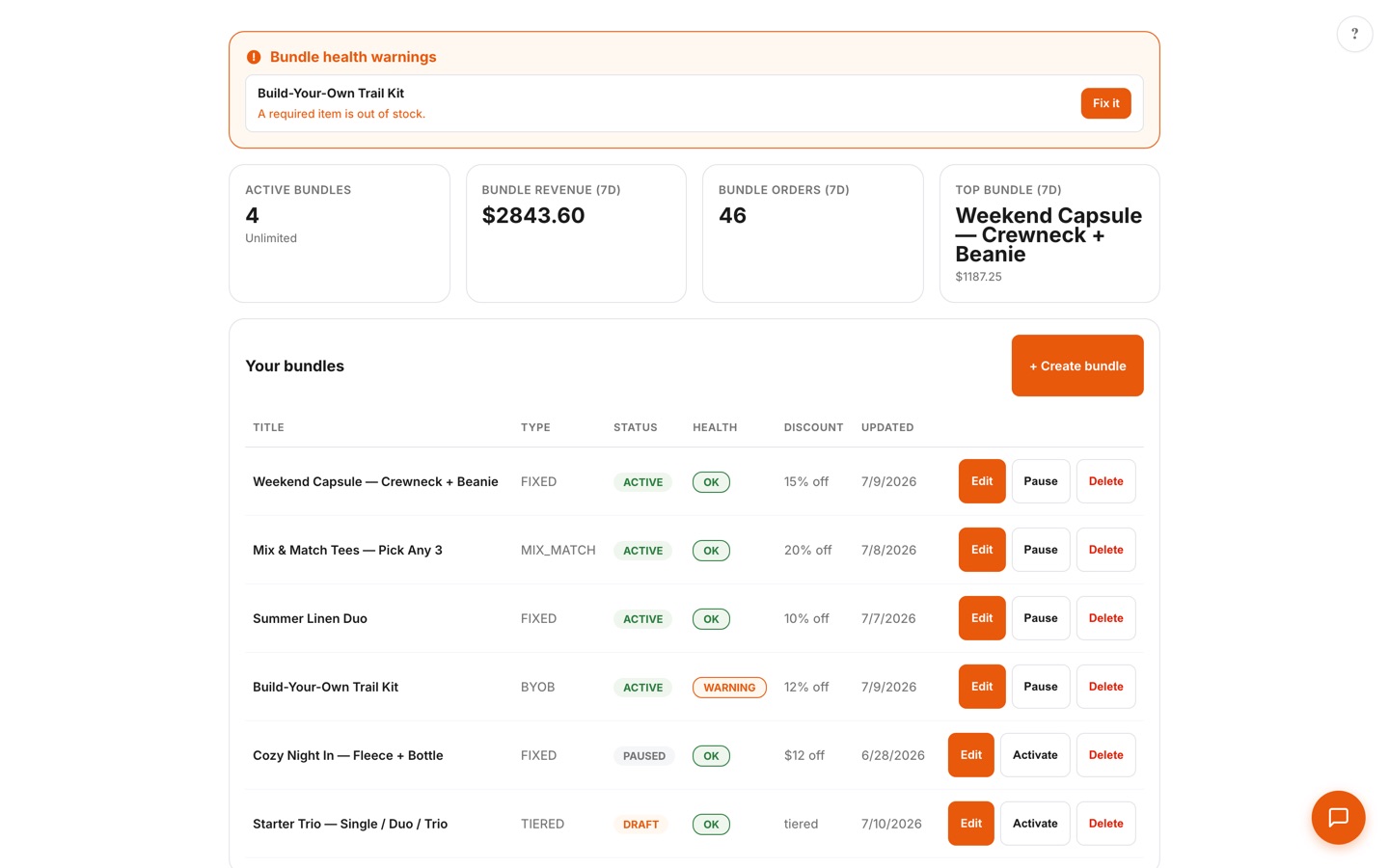Click 'Build-Your-Own Trail Kit' table row title

[x=325, y=687]
